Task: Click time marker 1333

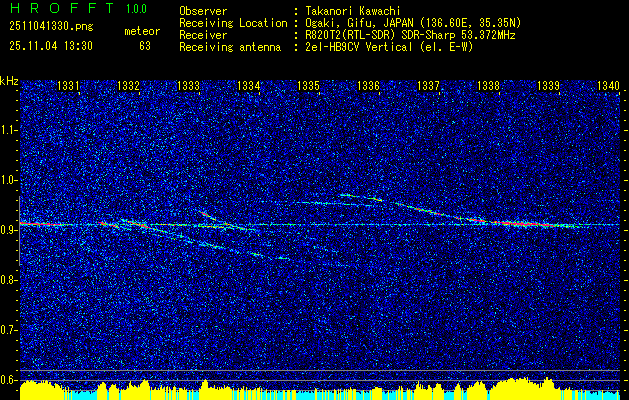Action: point(188,86)
